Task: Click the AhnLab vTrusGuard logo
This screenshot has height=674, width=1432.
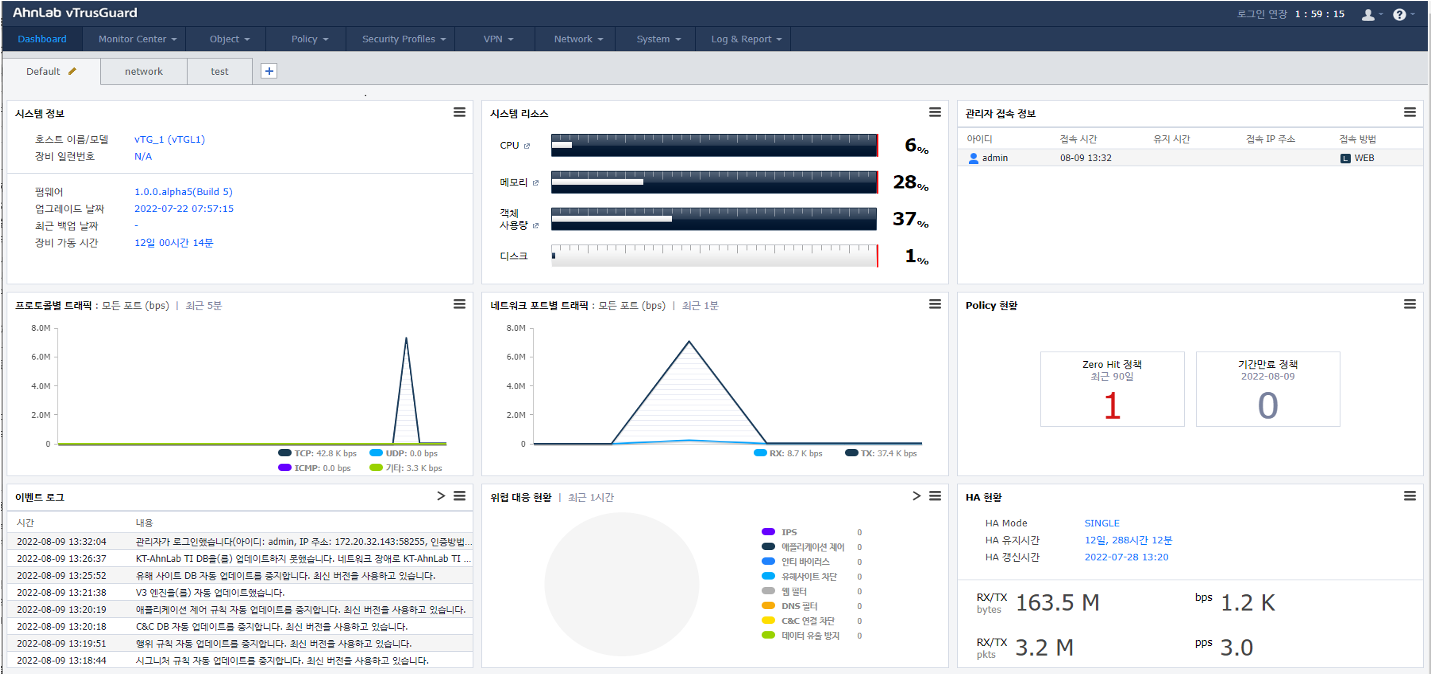Action: point(75,13)
